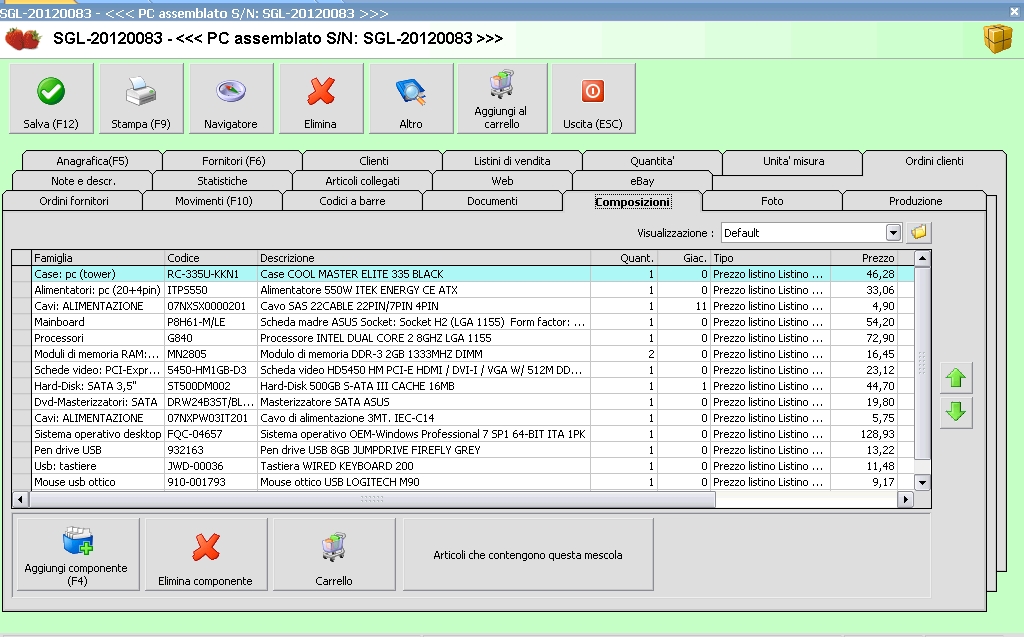Open the Navigatore compass button
This screenshot has width=1024, height=637.
click(x=231, y=99)
